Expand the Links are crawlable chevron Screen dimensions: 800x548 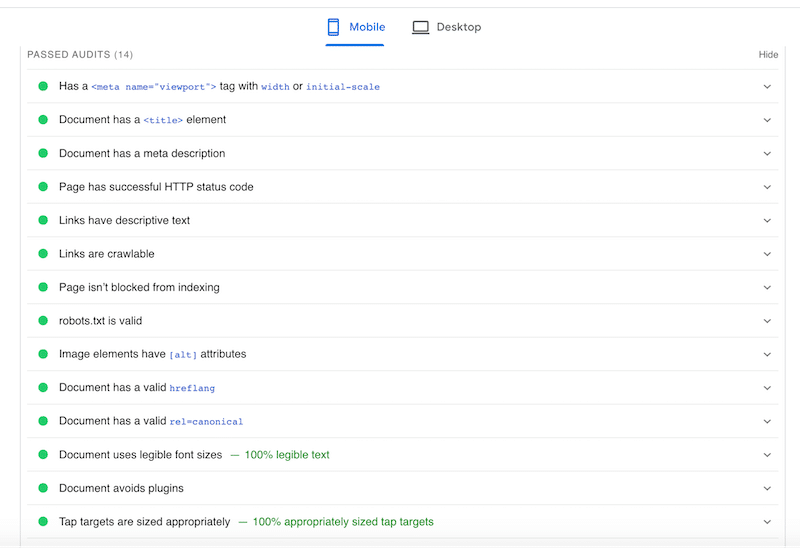click(x=767, y=254)
